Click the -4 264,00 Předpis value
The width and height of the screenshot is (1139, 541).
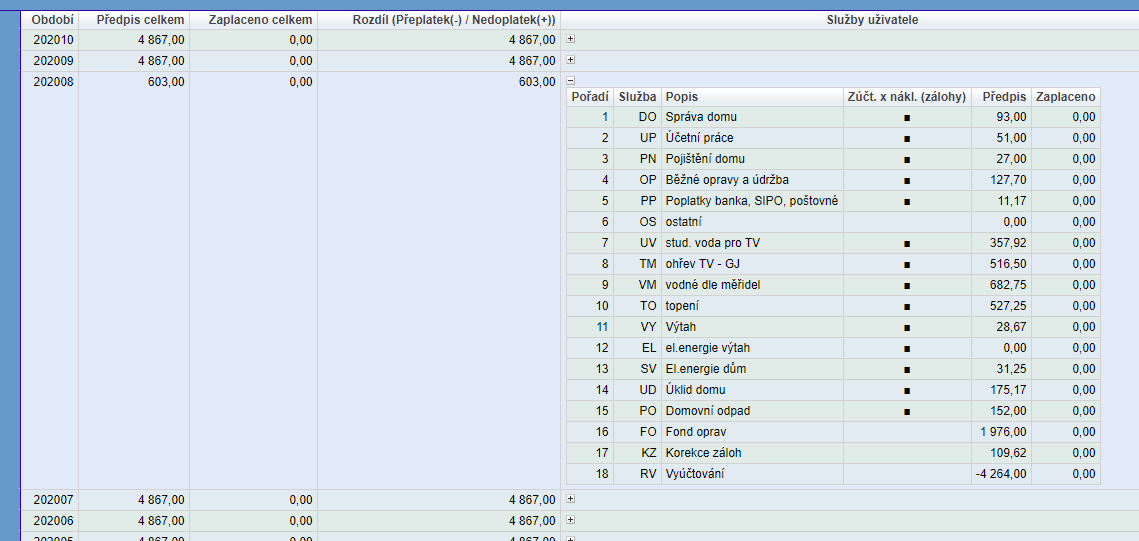coord(1002,475)
